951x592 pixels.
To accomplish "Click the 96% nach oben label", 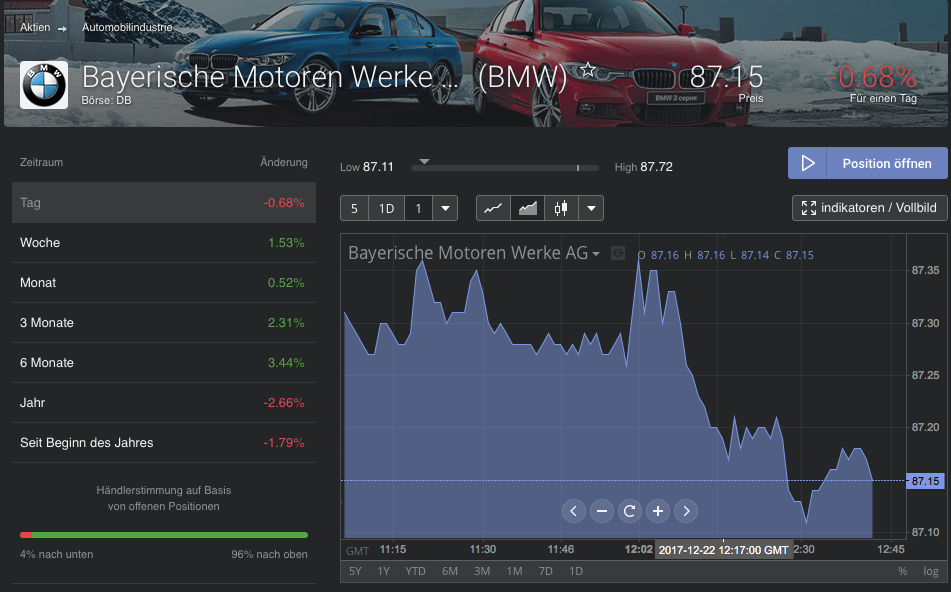I will pos(269,554).
